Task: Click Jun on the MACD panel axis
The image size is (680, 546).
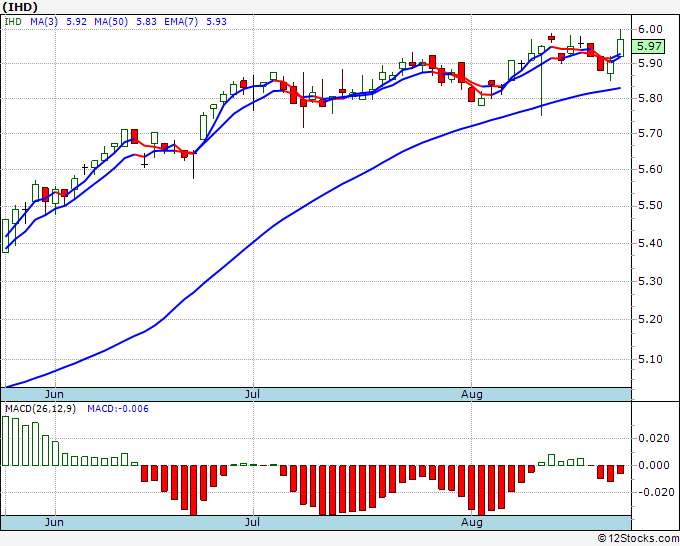Action: (54, 522)
